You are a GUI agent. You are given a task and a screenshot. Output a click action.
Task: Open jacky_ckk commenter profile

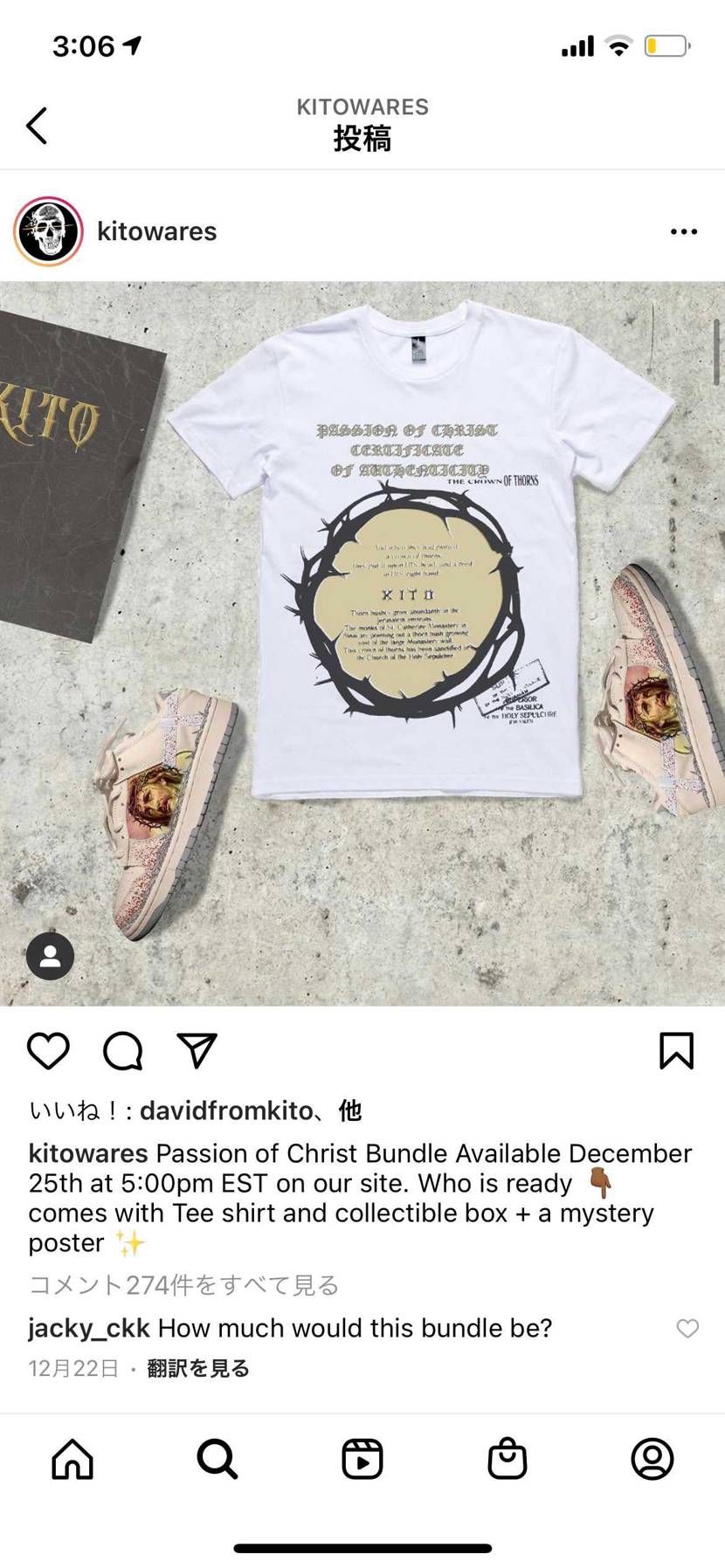pos(89,1328)
